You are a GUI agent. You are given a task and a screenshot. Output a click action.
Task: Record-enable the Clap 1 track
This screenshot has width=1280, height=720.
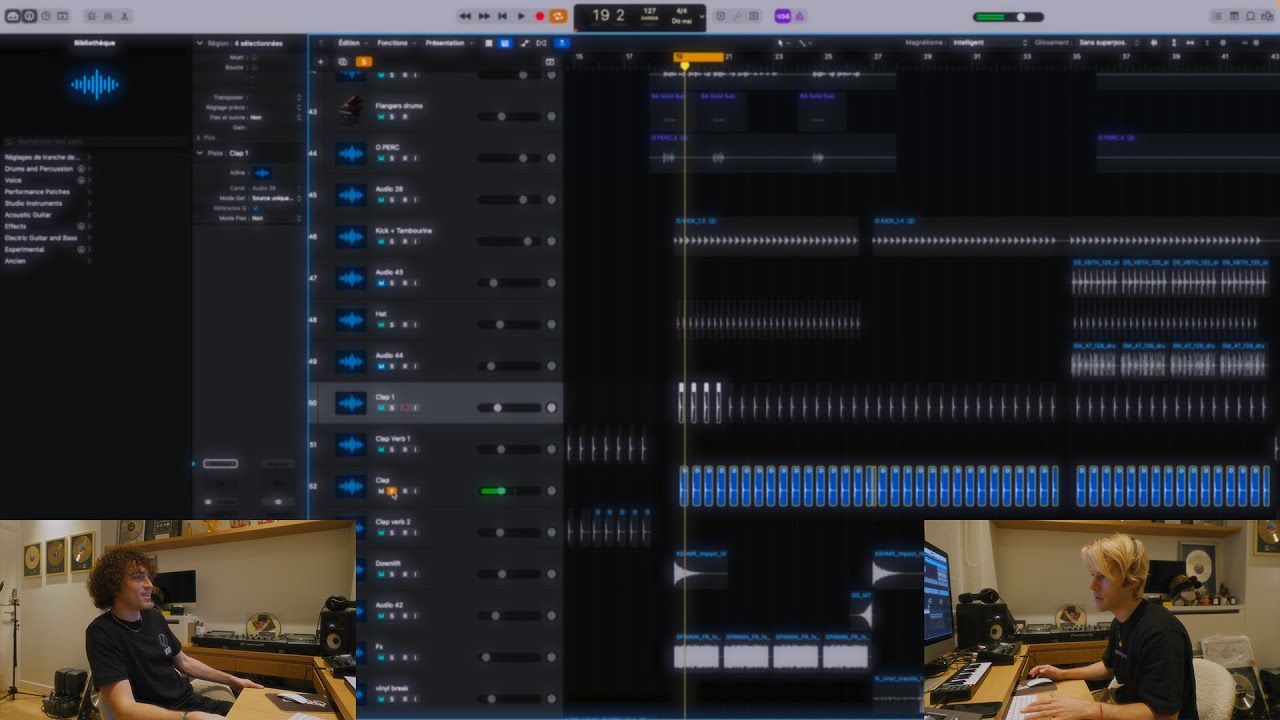pos(404,408)
